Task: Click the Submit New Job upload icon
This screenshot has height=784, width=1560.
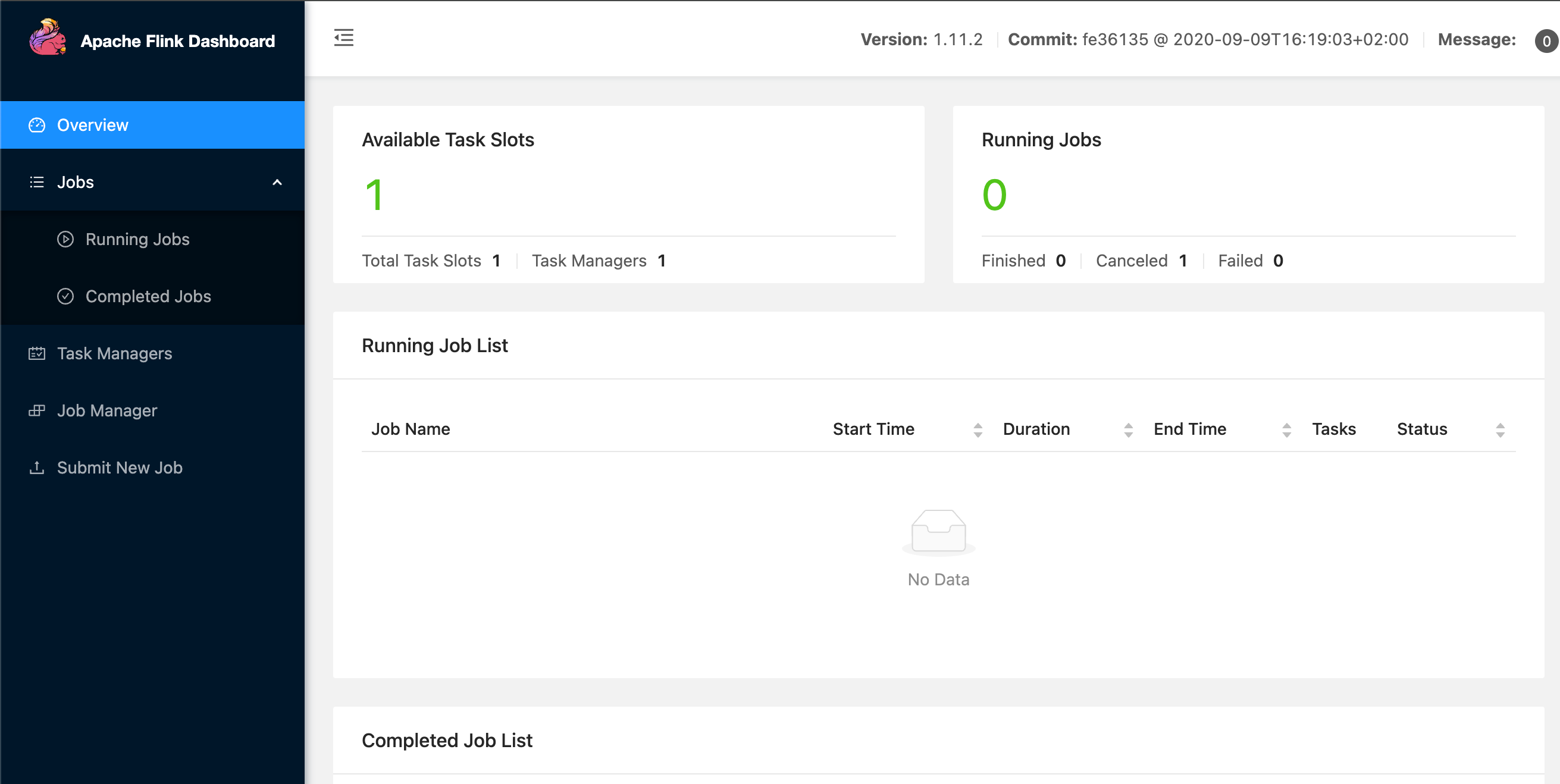Action: coord(37,468)
